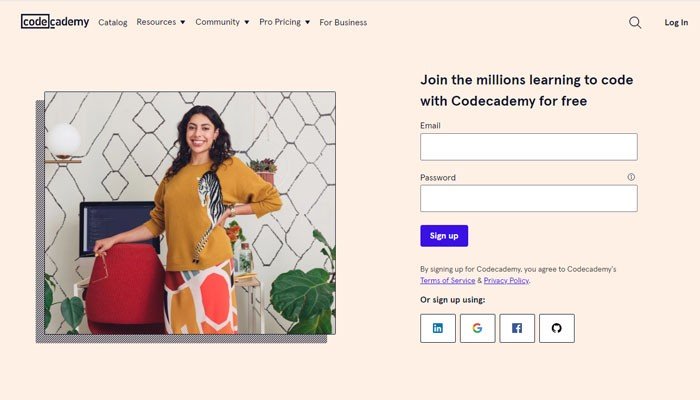Screen dimensions: 700x400
Task: Click the Codecademy logo
Action: [x=55, y=21]
